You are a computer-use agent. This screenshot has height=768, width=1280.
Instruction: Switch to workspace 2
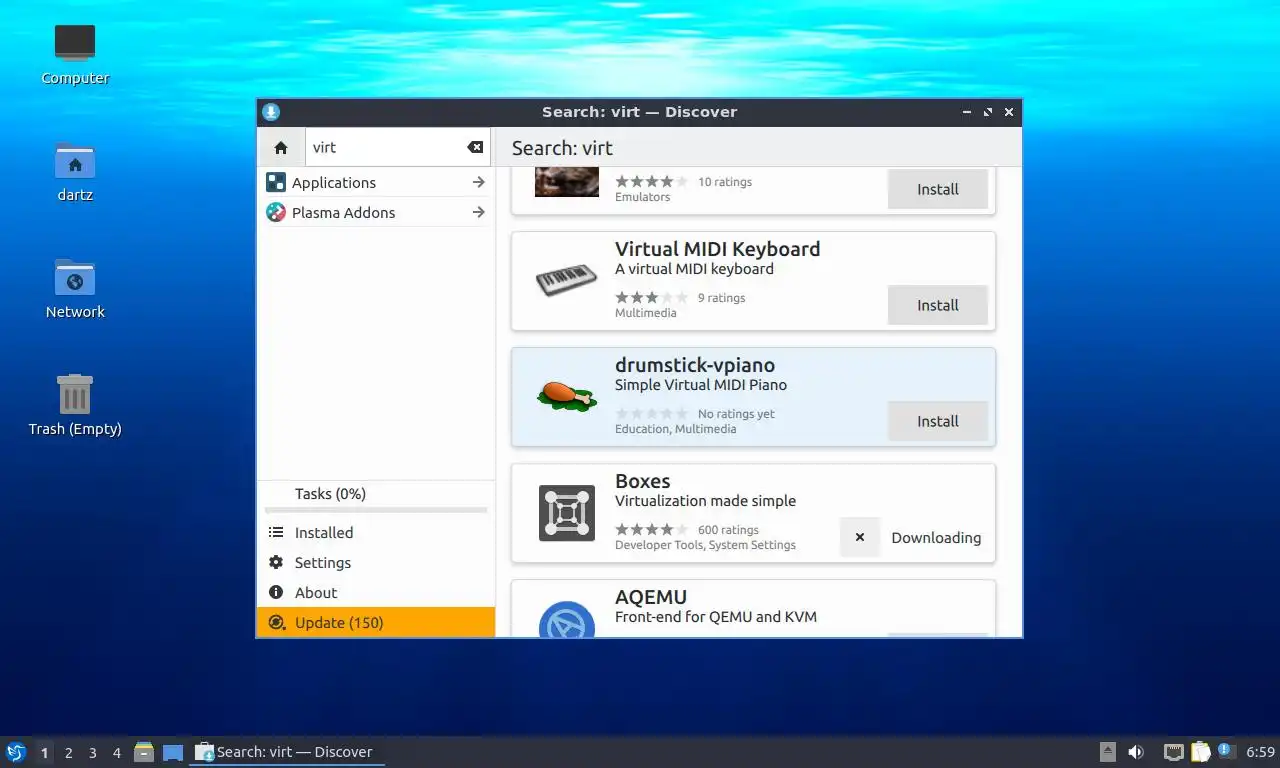pyautogui.click(x=68, y=753)
